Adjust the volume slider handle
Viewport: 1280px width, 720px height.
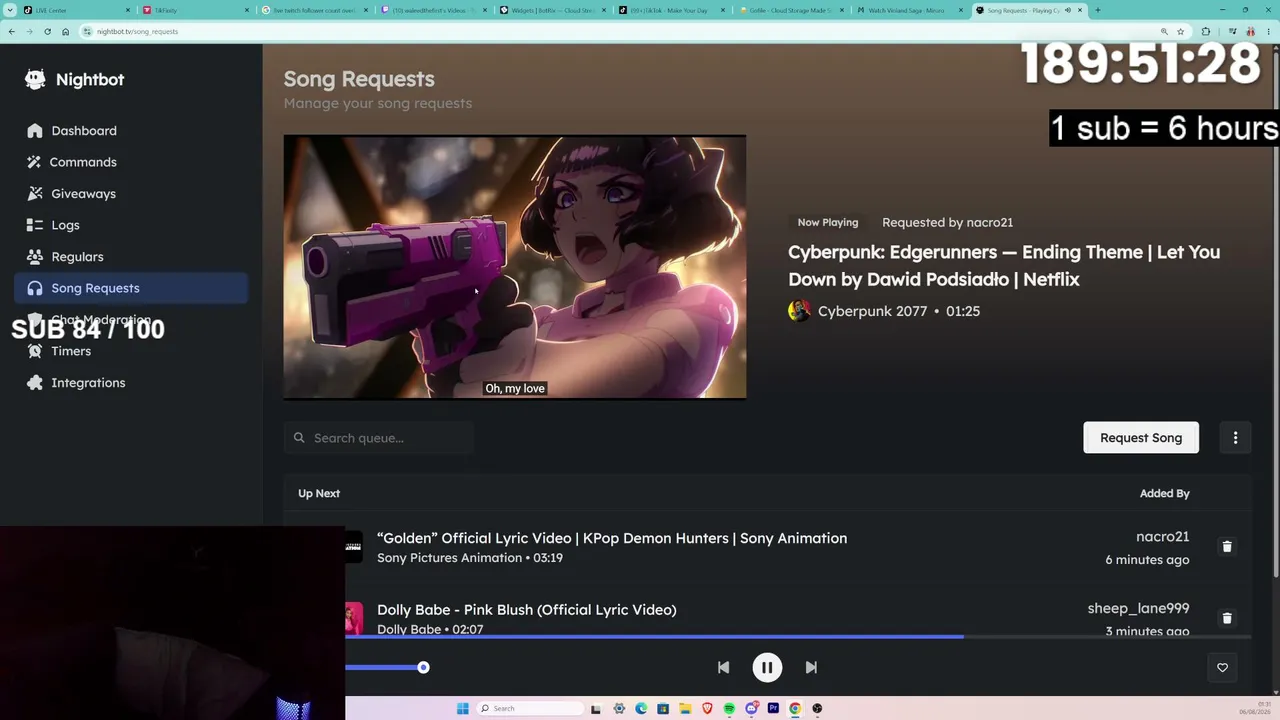(423, 667)
